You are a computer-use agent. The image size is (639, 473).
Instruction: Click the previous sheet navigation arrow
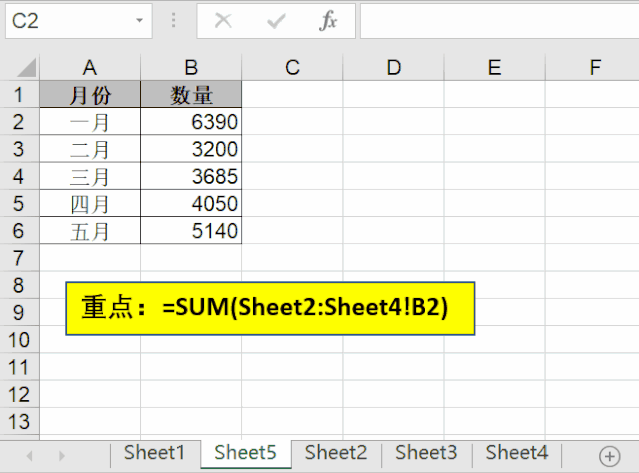29,455
